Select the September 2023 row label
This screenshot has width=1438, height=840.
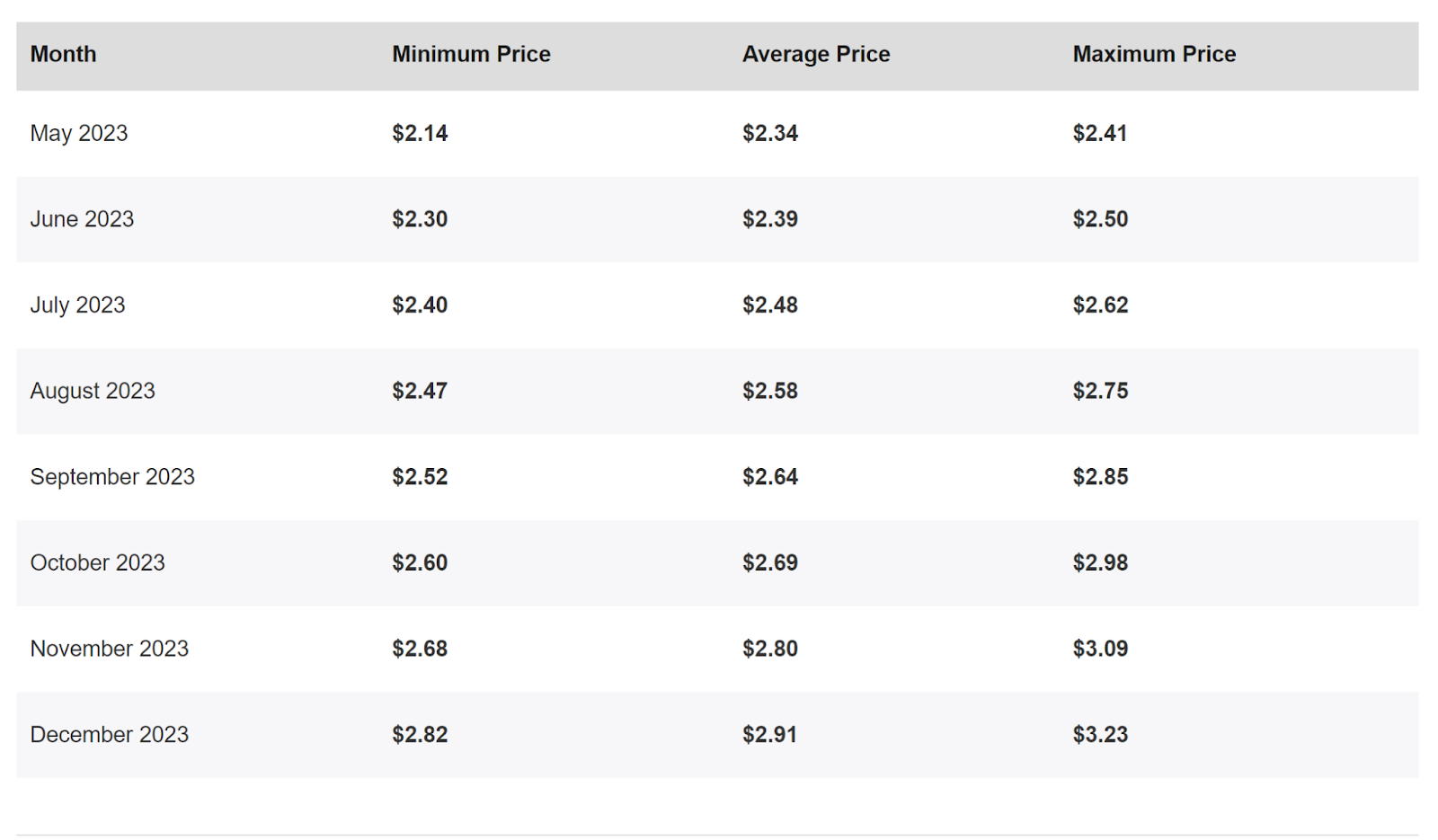point(112,477)
